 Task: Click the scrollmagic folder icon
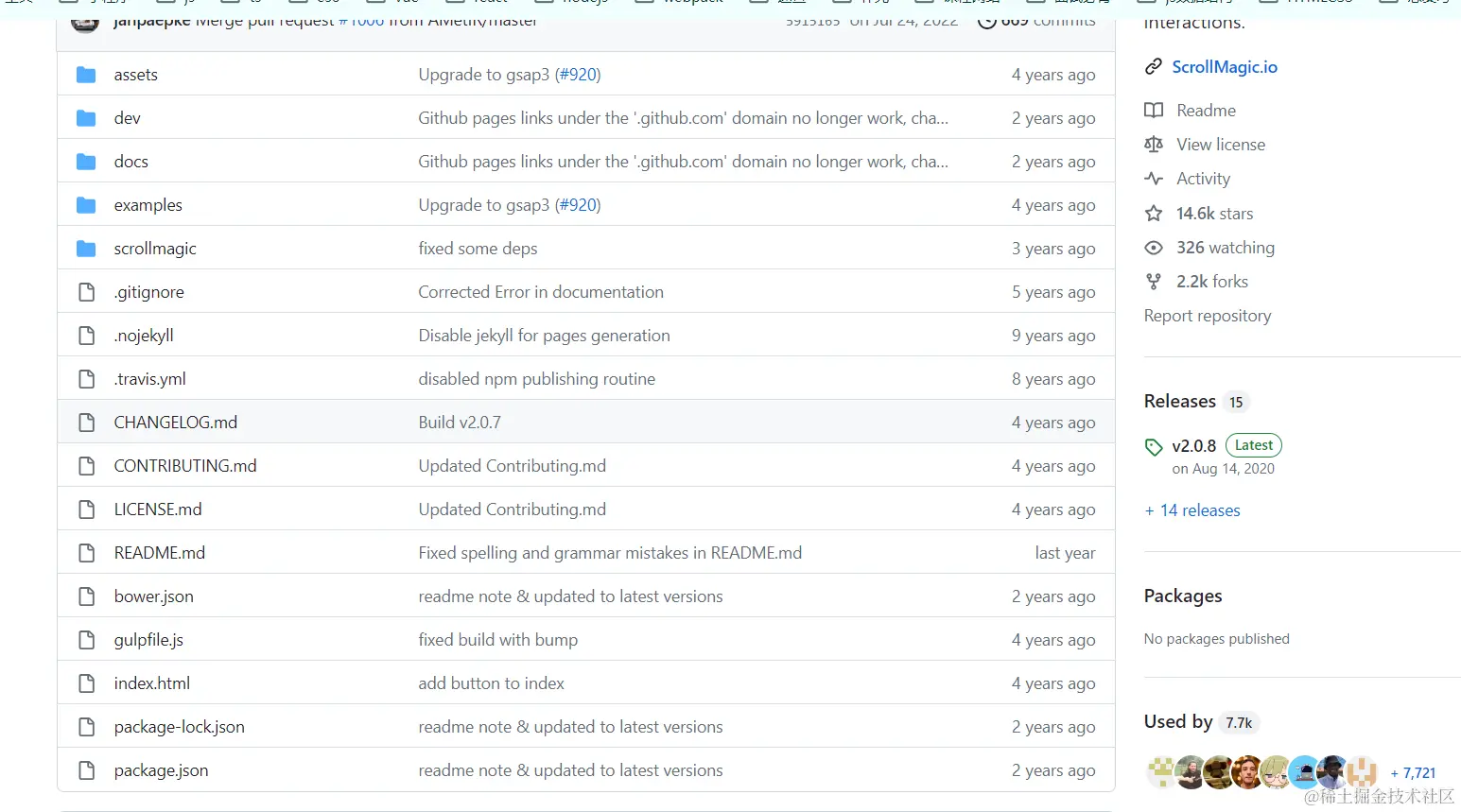[86, 249]
